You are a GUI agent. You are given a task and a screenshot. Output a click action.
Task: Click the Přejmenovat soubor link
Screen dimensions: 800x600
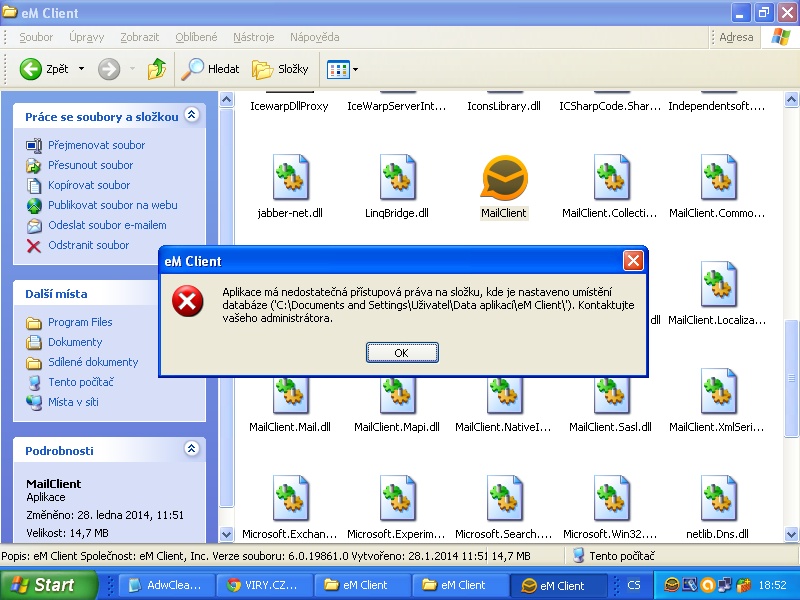96,145
